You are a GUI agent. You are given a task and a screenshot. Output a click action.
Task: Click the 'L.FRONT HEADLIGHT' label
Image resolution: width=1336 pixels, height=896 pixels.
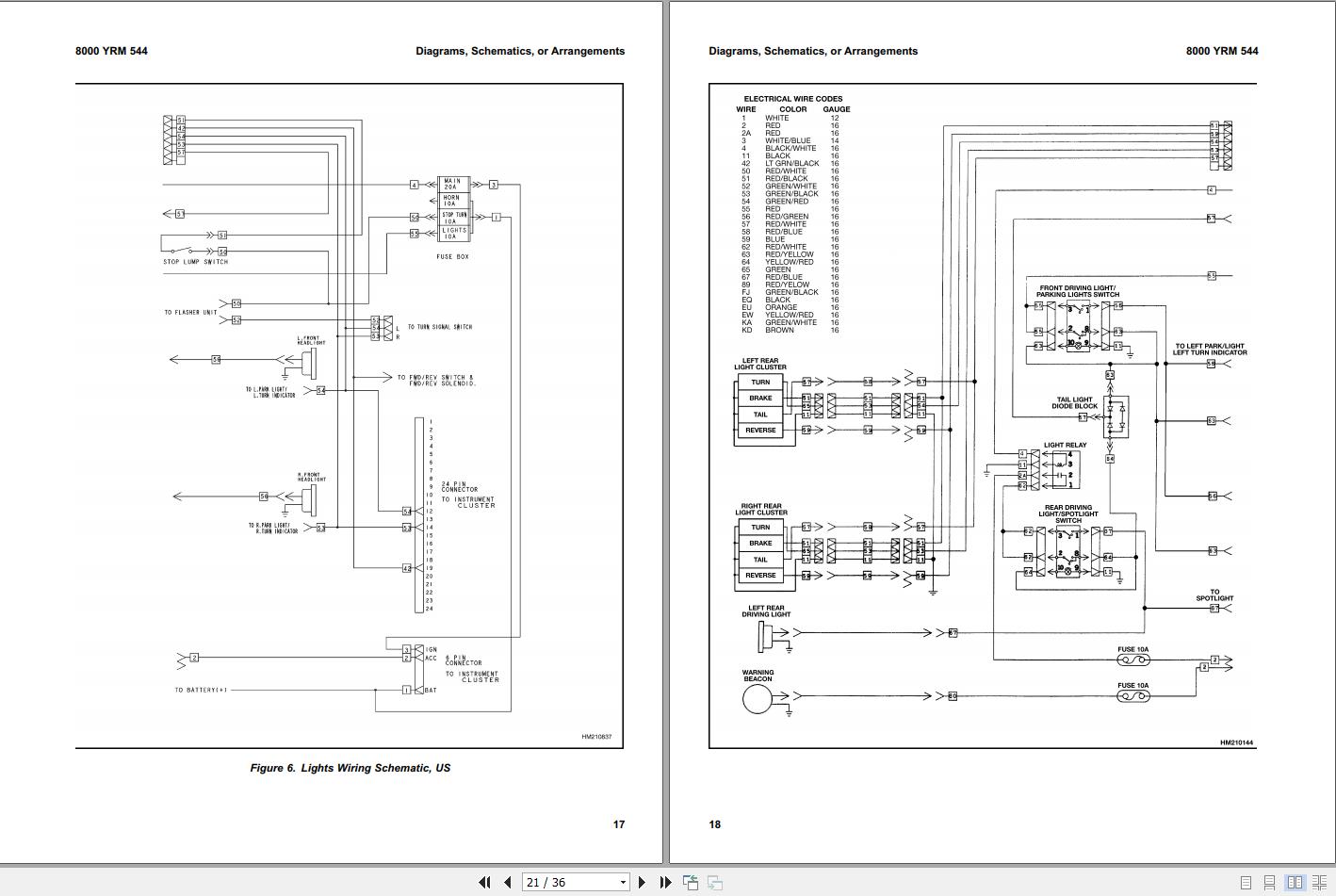(x=311, y=340)
